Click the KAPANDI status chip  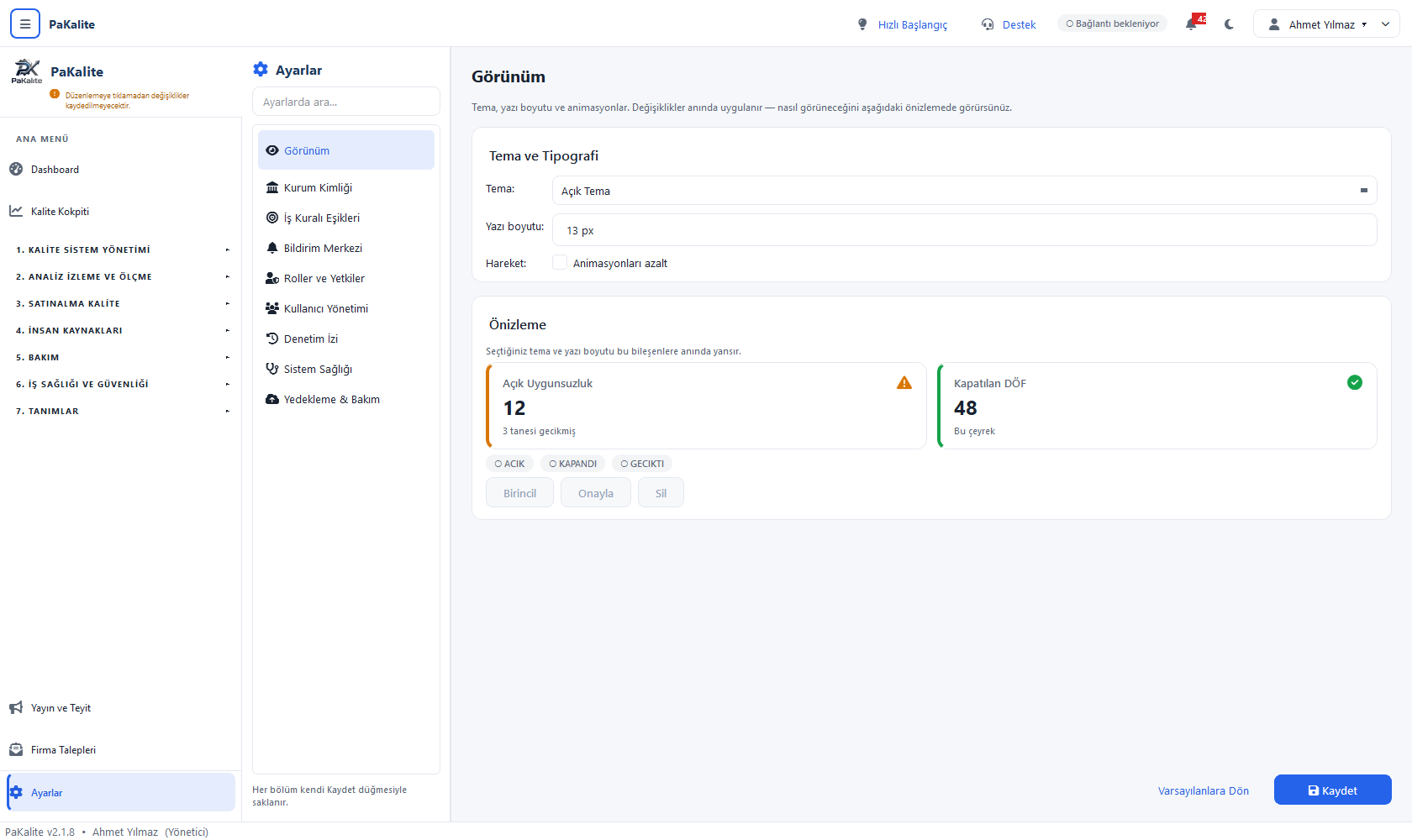572,464
